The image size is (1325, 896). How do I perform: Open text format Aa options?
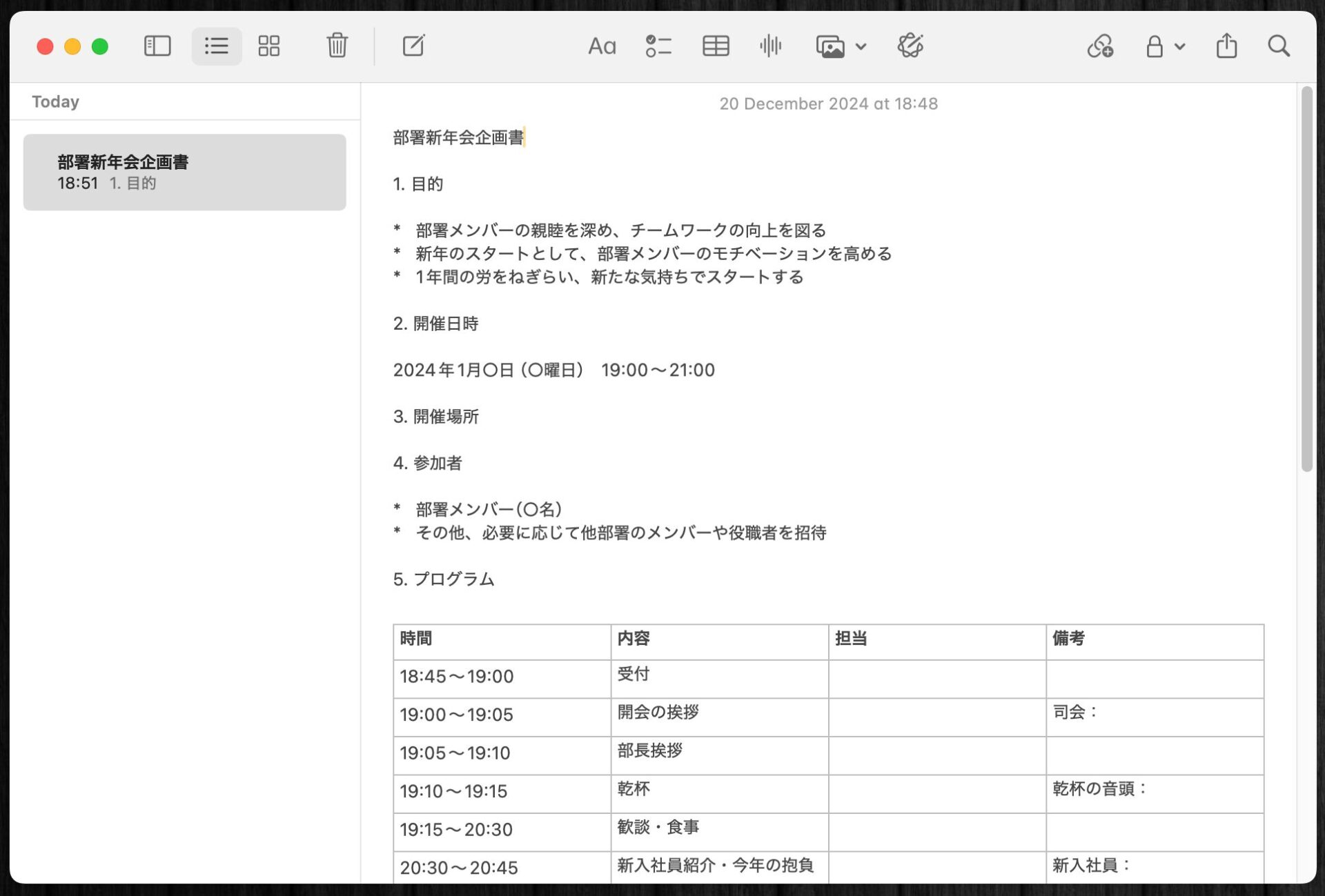[601, 46]
